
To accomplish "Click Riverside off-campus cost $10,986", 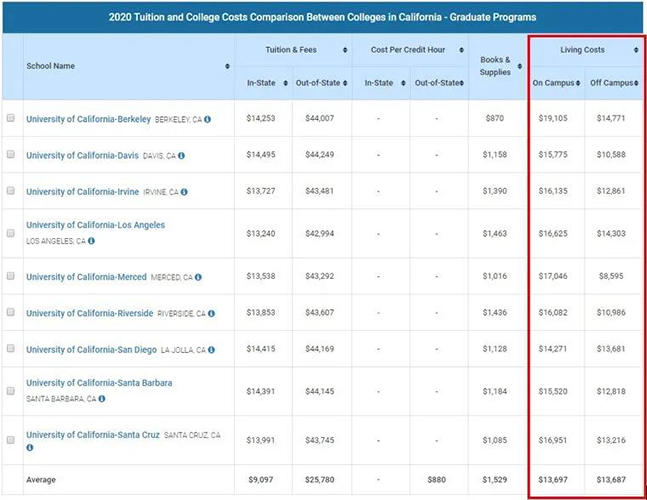I will point(611,313).
